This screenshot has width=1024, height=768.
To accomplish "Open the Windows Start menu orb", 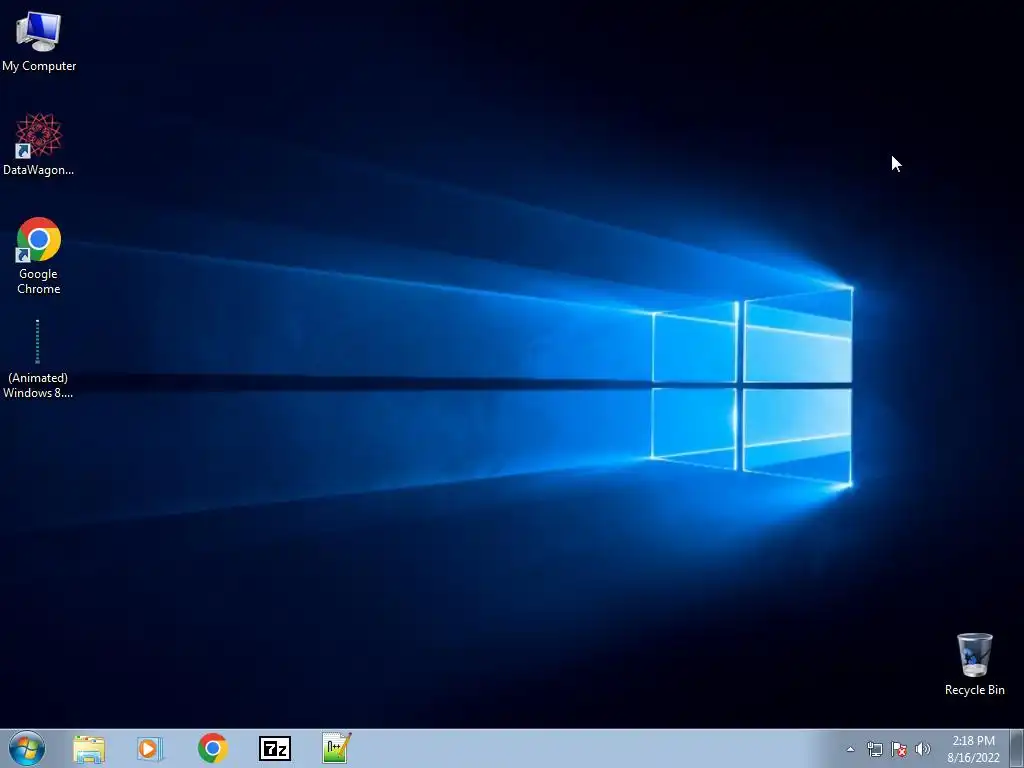I will tap(27, 748).
